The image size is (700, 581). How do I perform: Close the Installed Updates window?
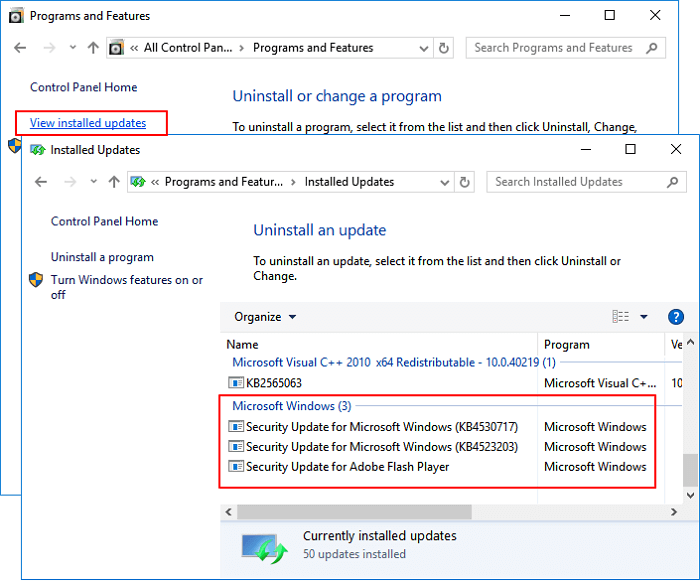[x=676, y=149]
